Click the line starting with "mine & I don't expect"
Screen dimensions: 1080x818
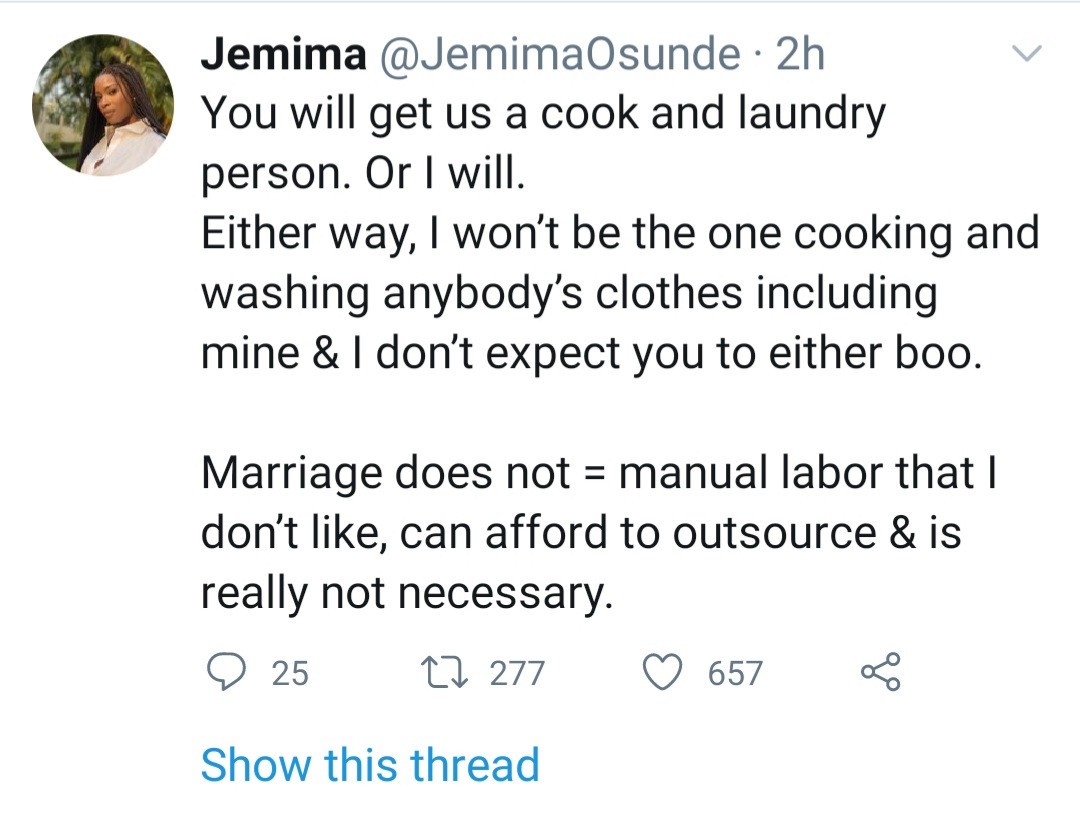tap(590, 354)
